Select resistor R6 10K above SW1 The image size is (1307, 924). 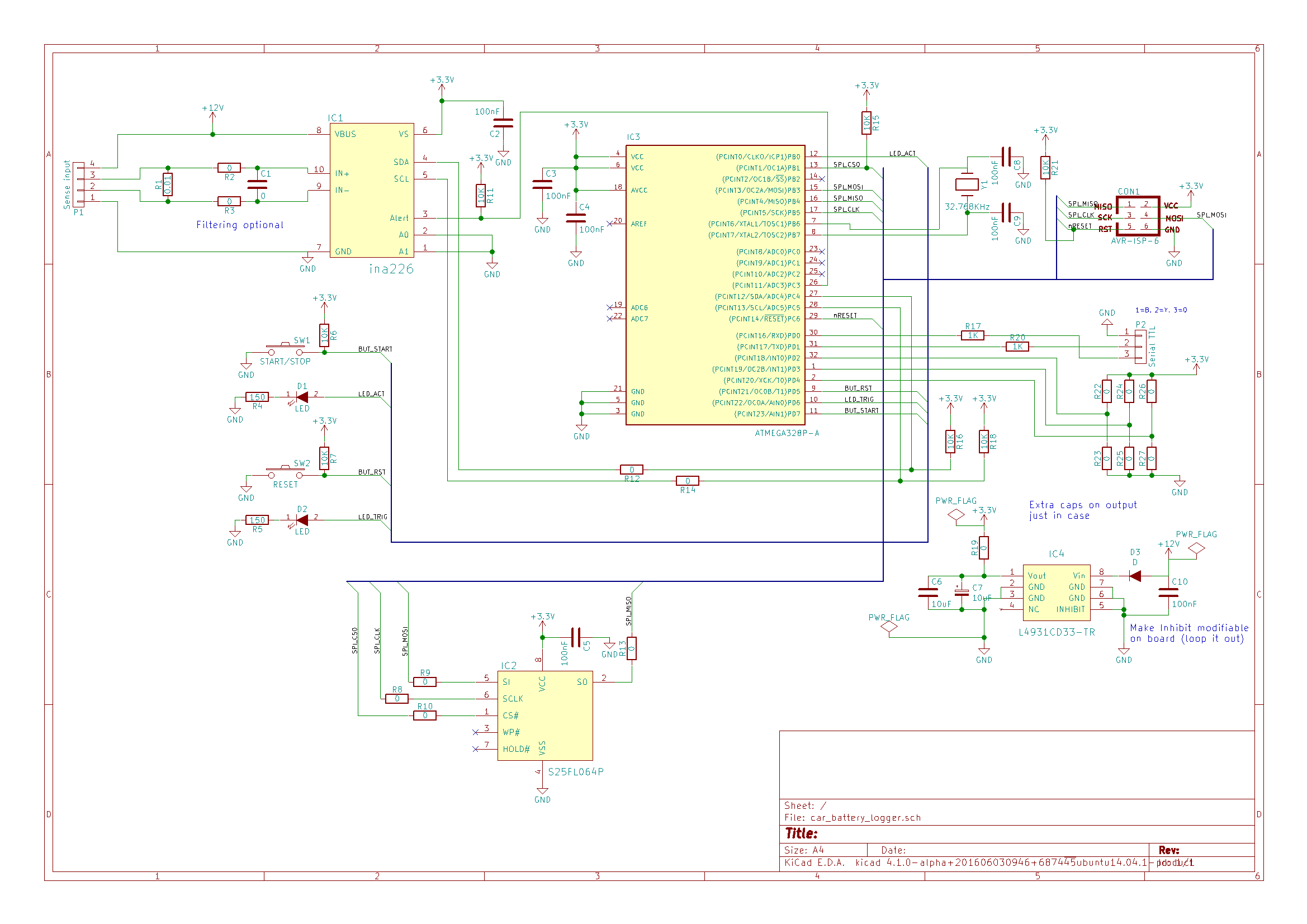(x=324, y=335)
